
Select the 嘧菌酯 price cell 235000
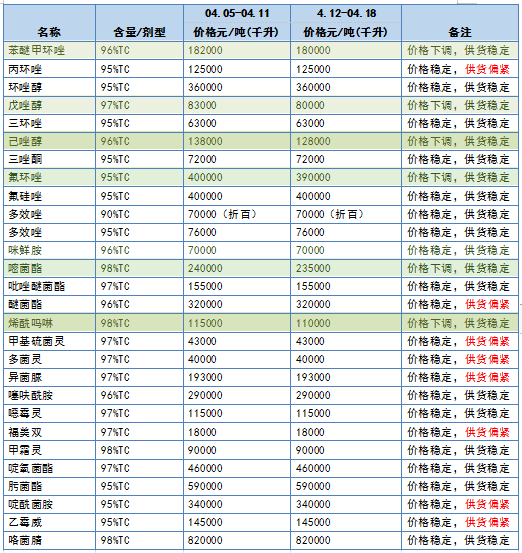[346, 268]
